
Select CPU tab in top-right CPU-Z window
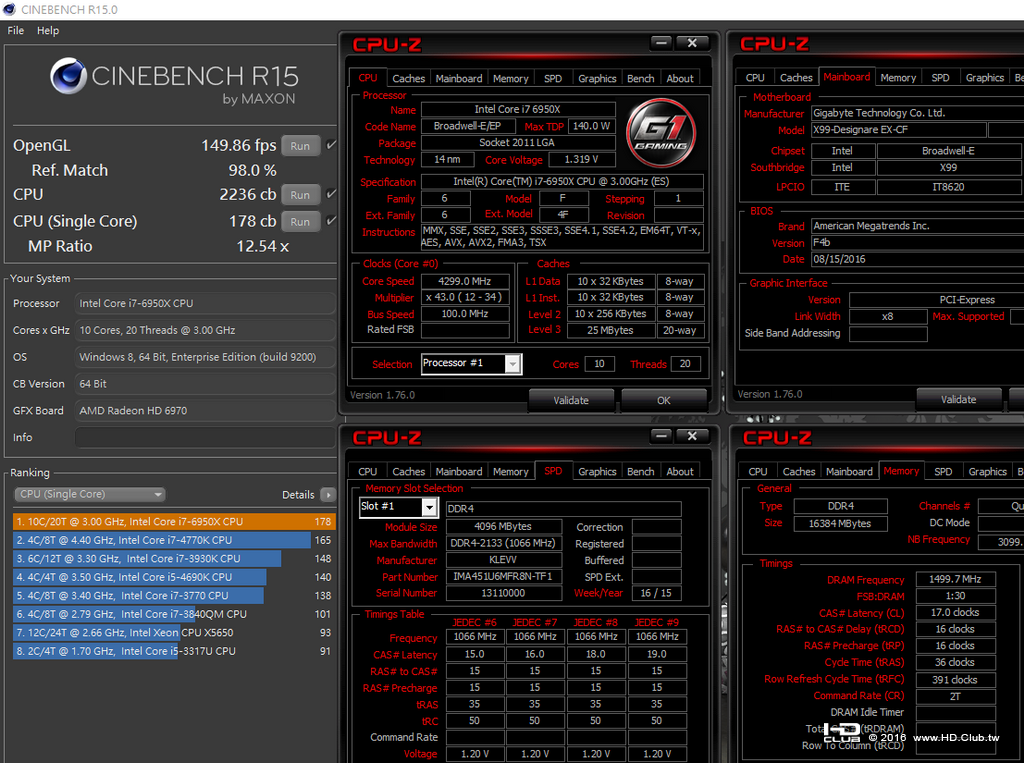pos(755,78)
